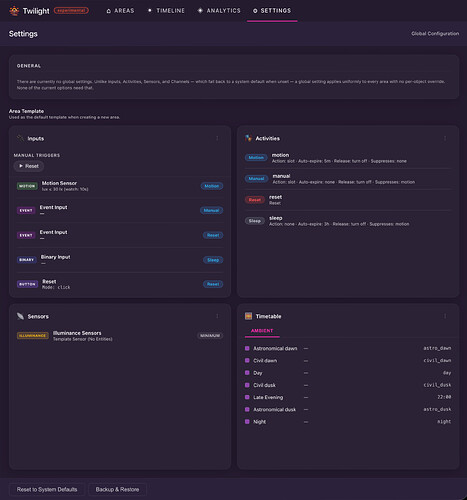Viewport: 467px width, 500px height.
Task: Click the Activities panel header icon
Action: pyautogui.click(x=248, y=138)
